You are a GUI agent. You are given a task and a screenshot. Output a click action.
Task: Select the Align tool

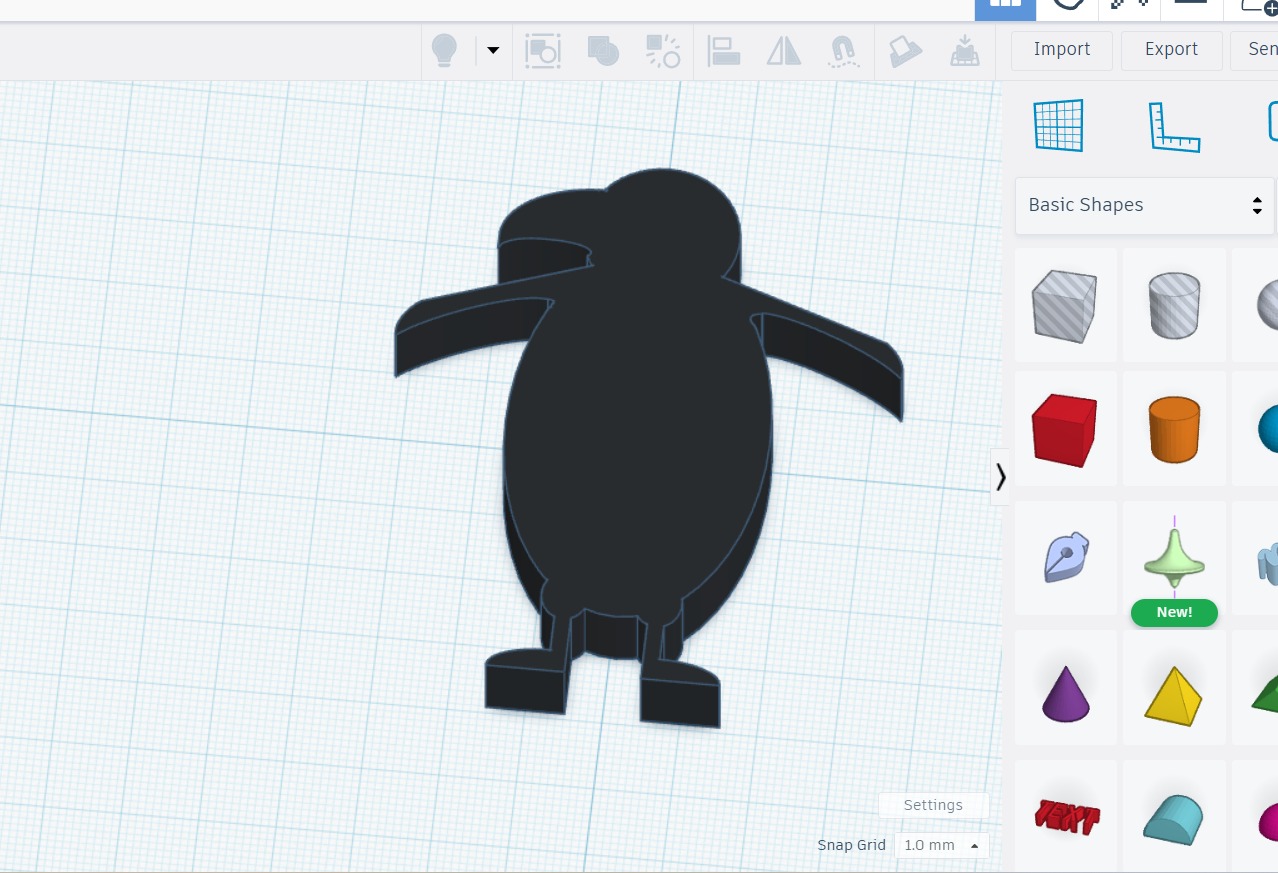click(x=723, y=50)
